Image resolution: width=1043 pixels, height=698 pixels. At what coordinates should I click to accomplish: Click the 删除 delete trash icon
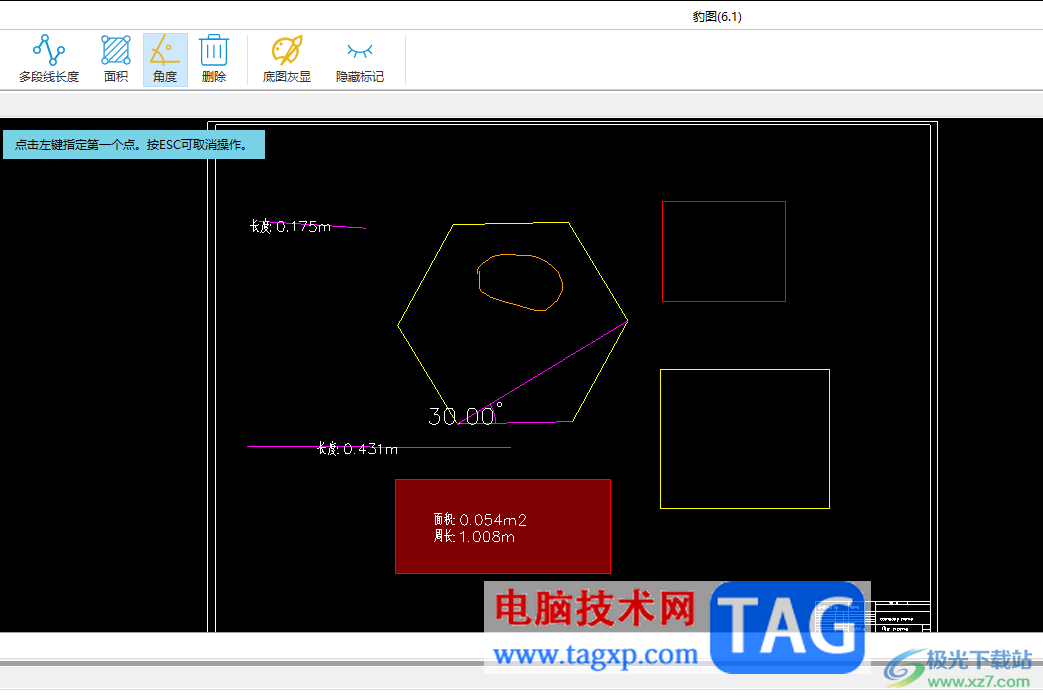click(214, 59)
